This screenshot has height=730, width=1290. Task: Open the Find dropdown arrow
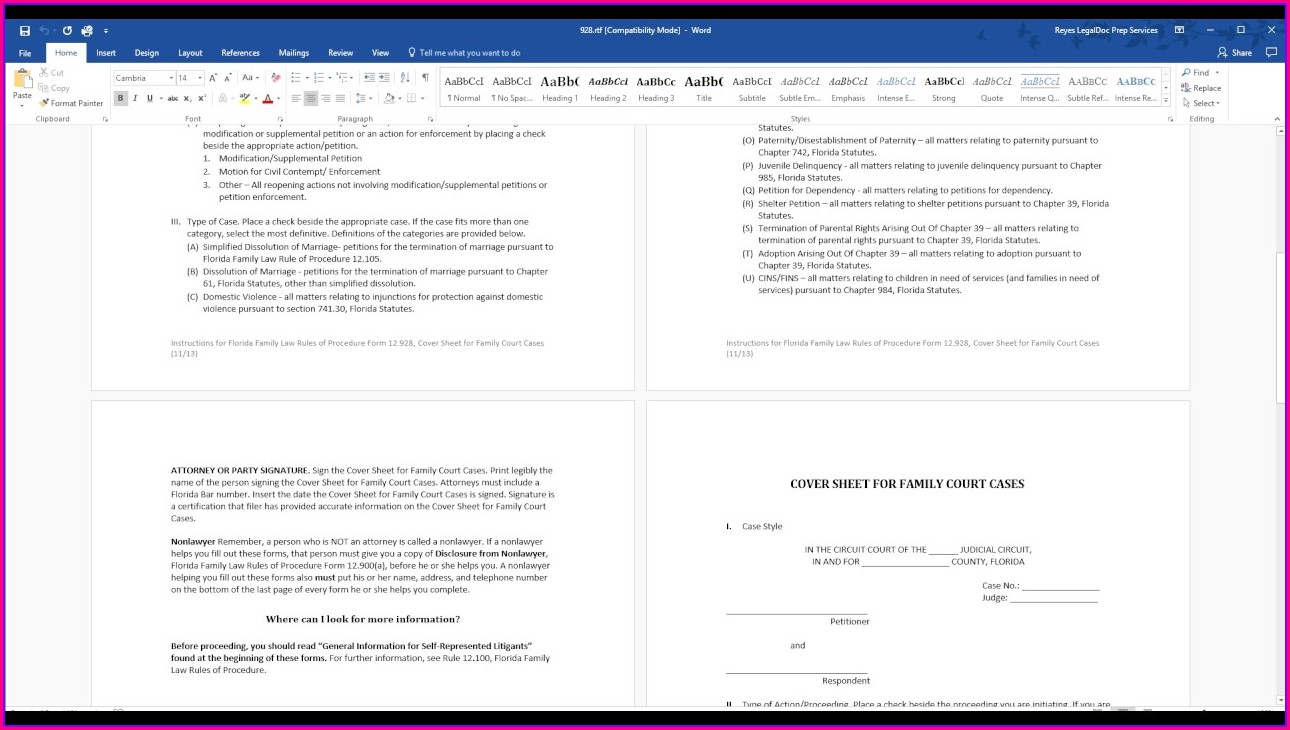[x=1218, y=73]
